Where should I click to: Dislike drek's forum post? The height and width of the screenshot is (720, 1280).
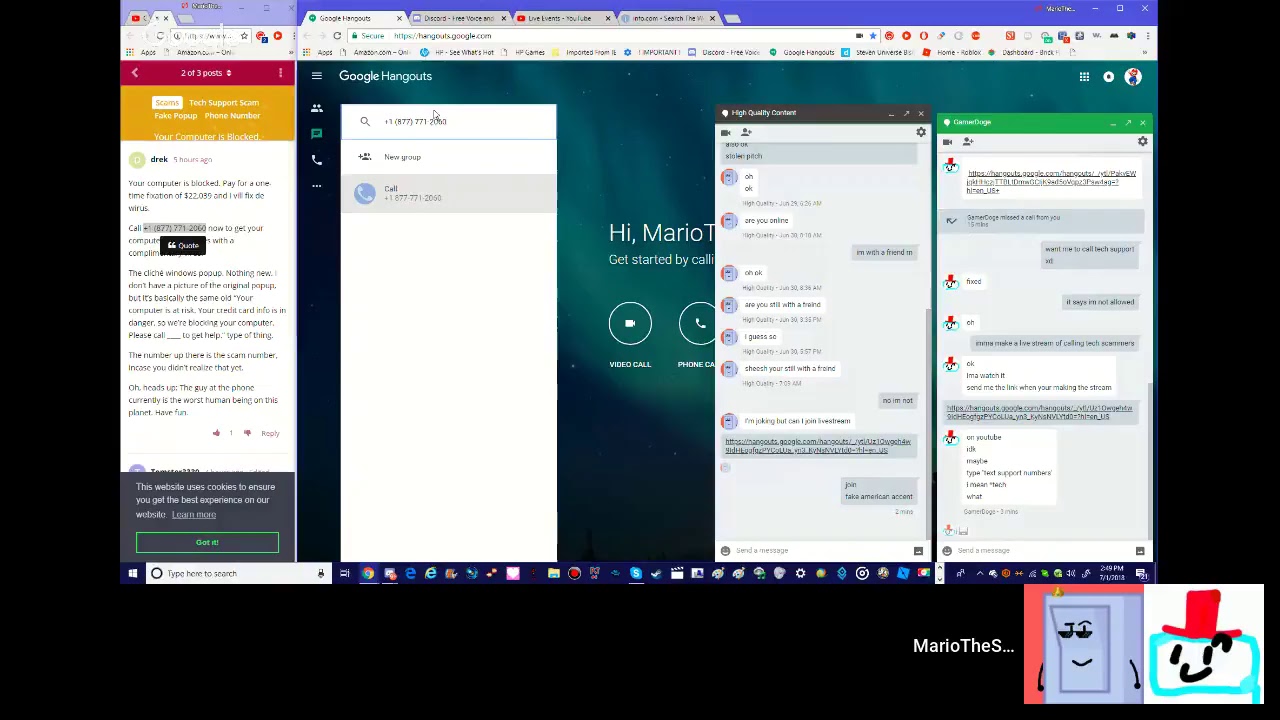click(x=247, y=434)
